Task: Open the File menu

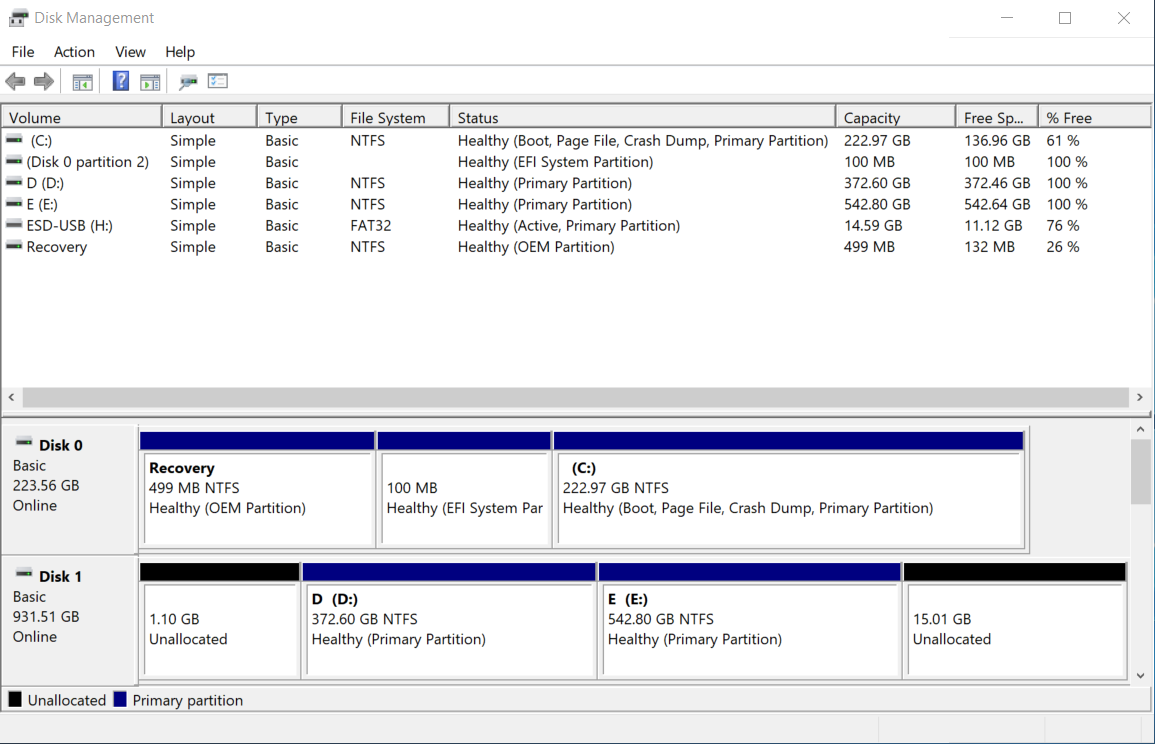Action: (x=23, y=52)
